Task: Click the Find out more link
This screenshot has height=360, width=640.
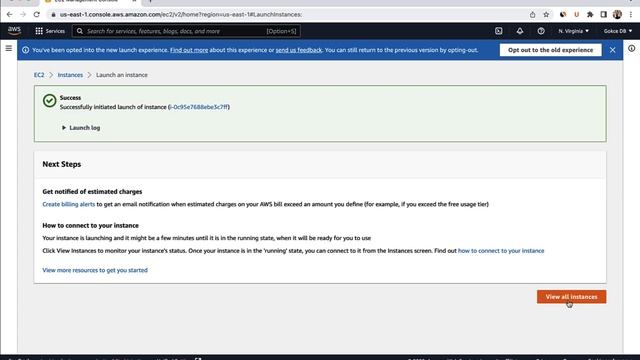Action: pos(189,50)
